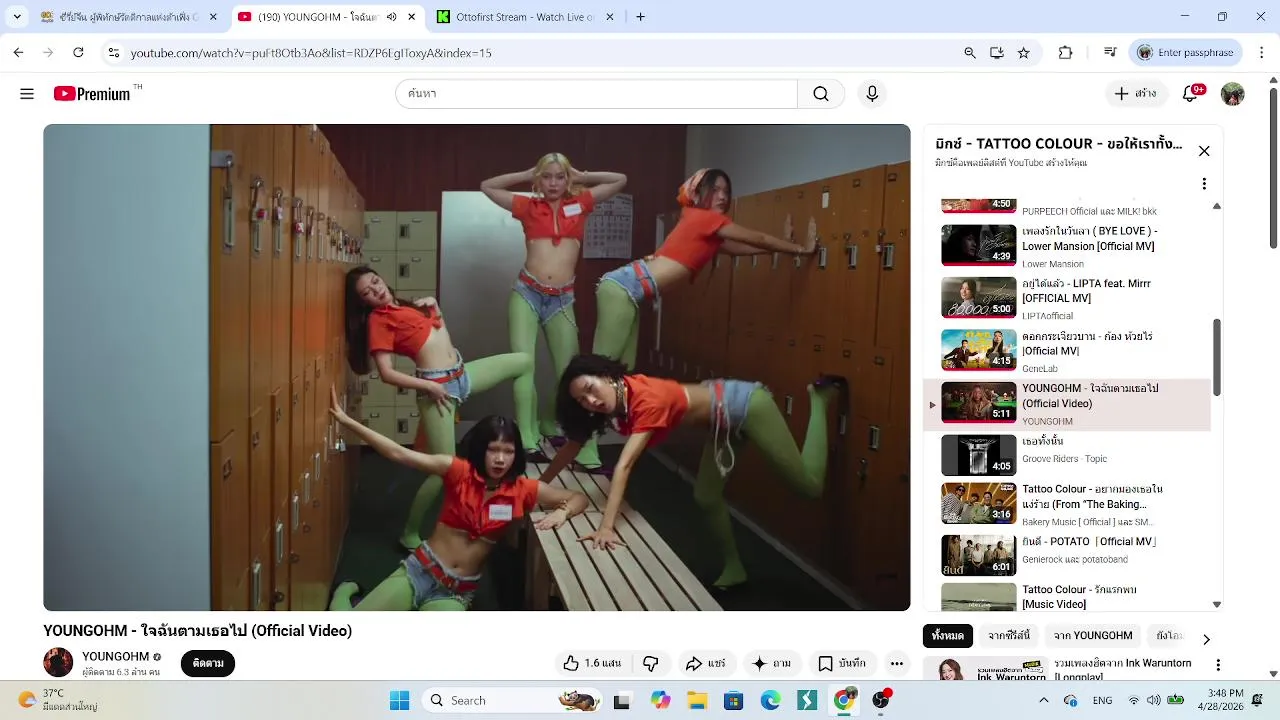The image size is (1280, 720).
Task: Open the Windows Start menu
Action: point(399,700)
